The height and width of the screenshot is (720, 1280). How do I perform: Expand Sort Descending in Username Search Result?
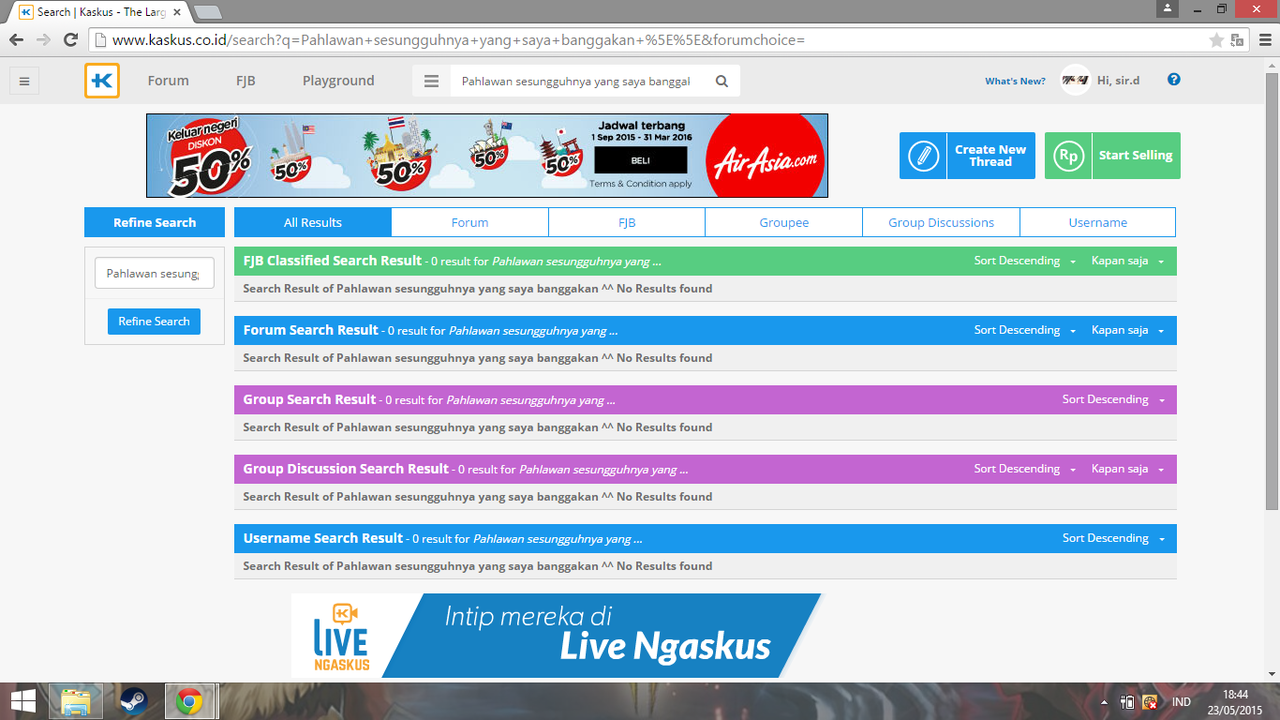point(1113,538)
